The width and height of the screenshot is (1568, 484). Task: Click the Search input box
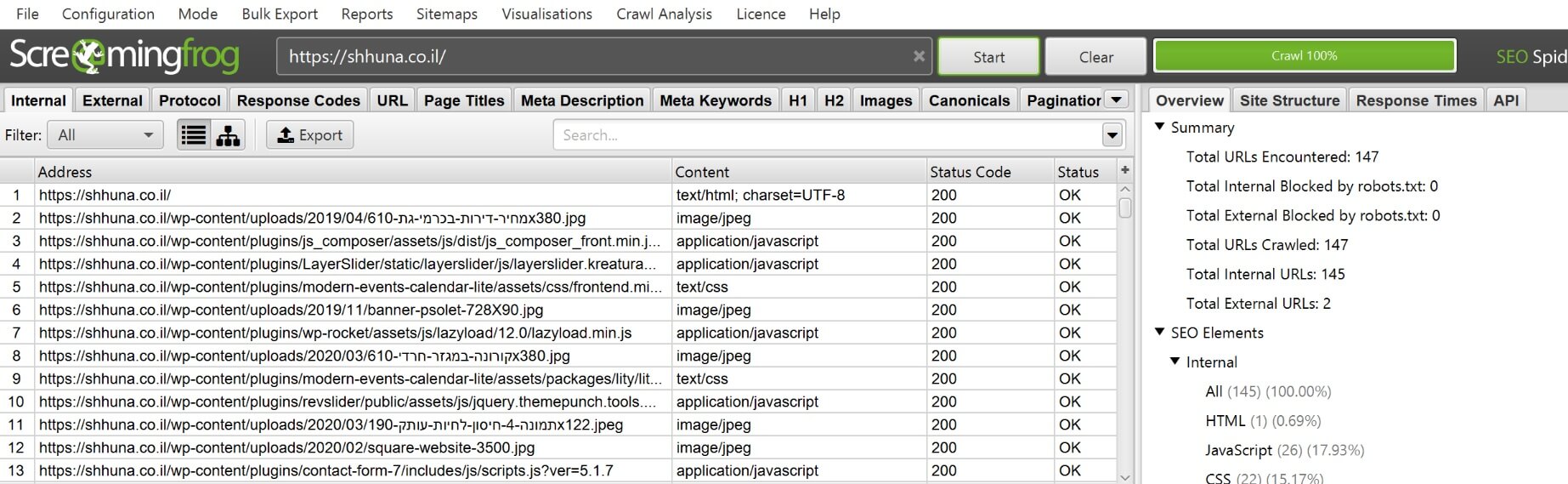(829, 135)
